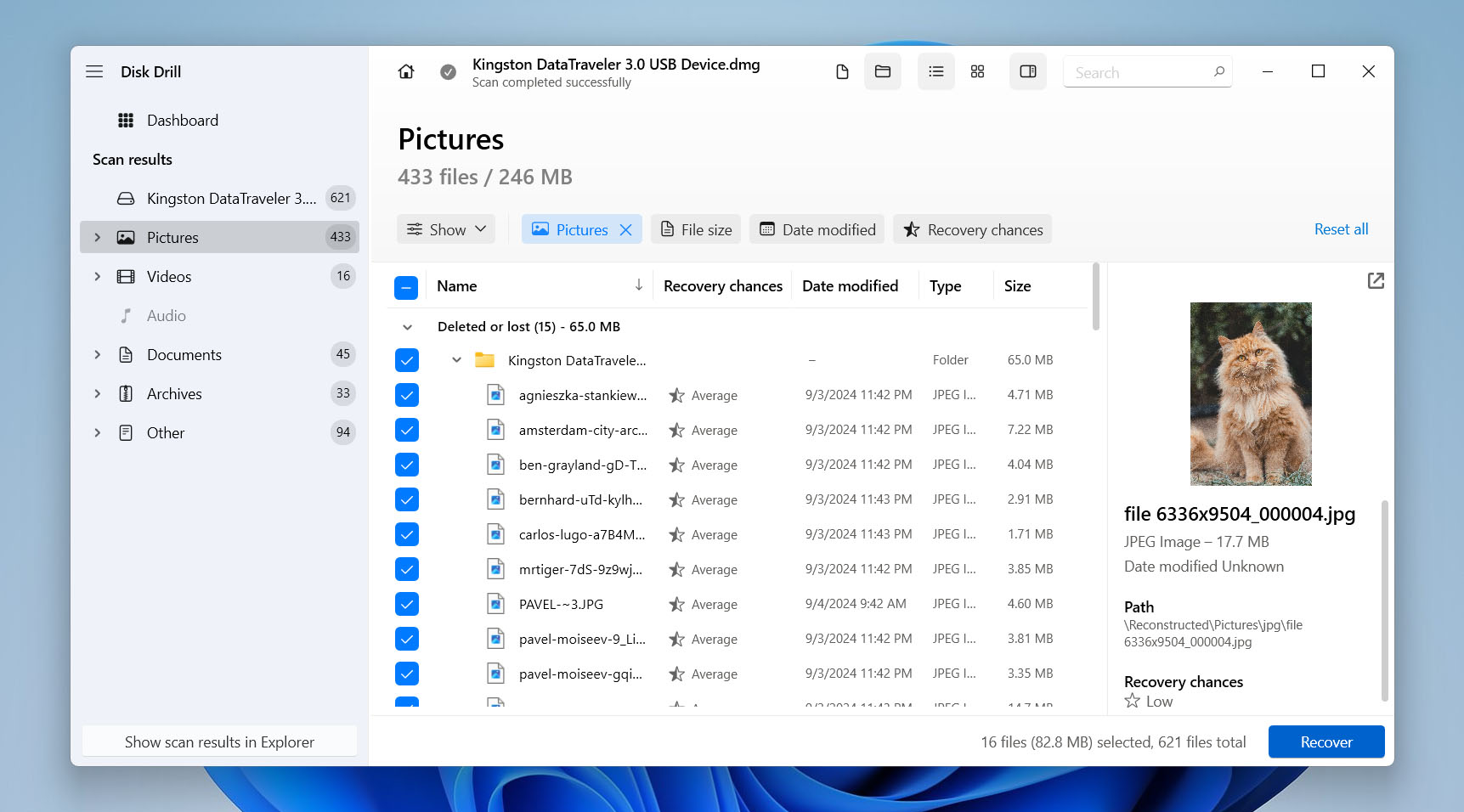Viewport: 1464px width, 812px height.
Task: Click the Other files icon
Action: [x=126, y=433]
